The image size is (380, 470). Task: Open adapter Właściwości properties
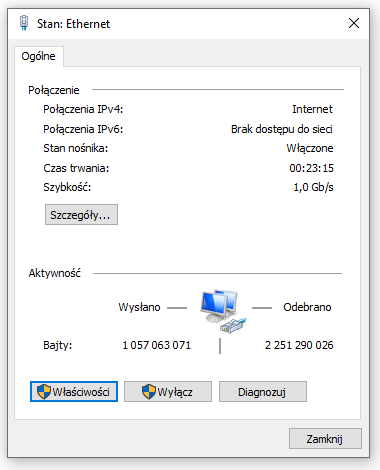coord(74,391)
